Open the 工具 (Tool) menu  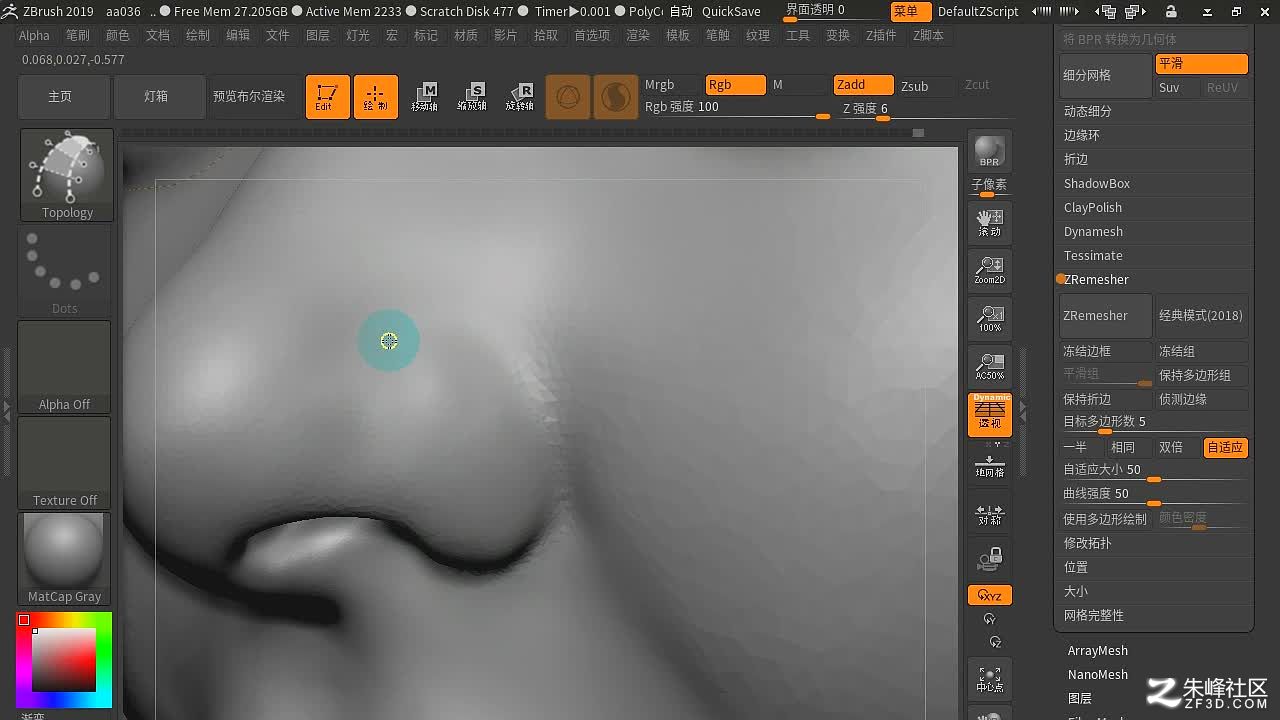click(798, 35)
